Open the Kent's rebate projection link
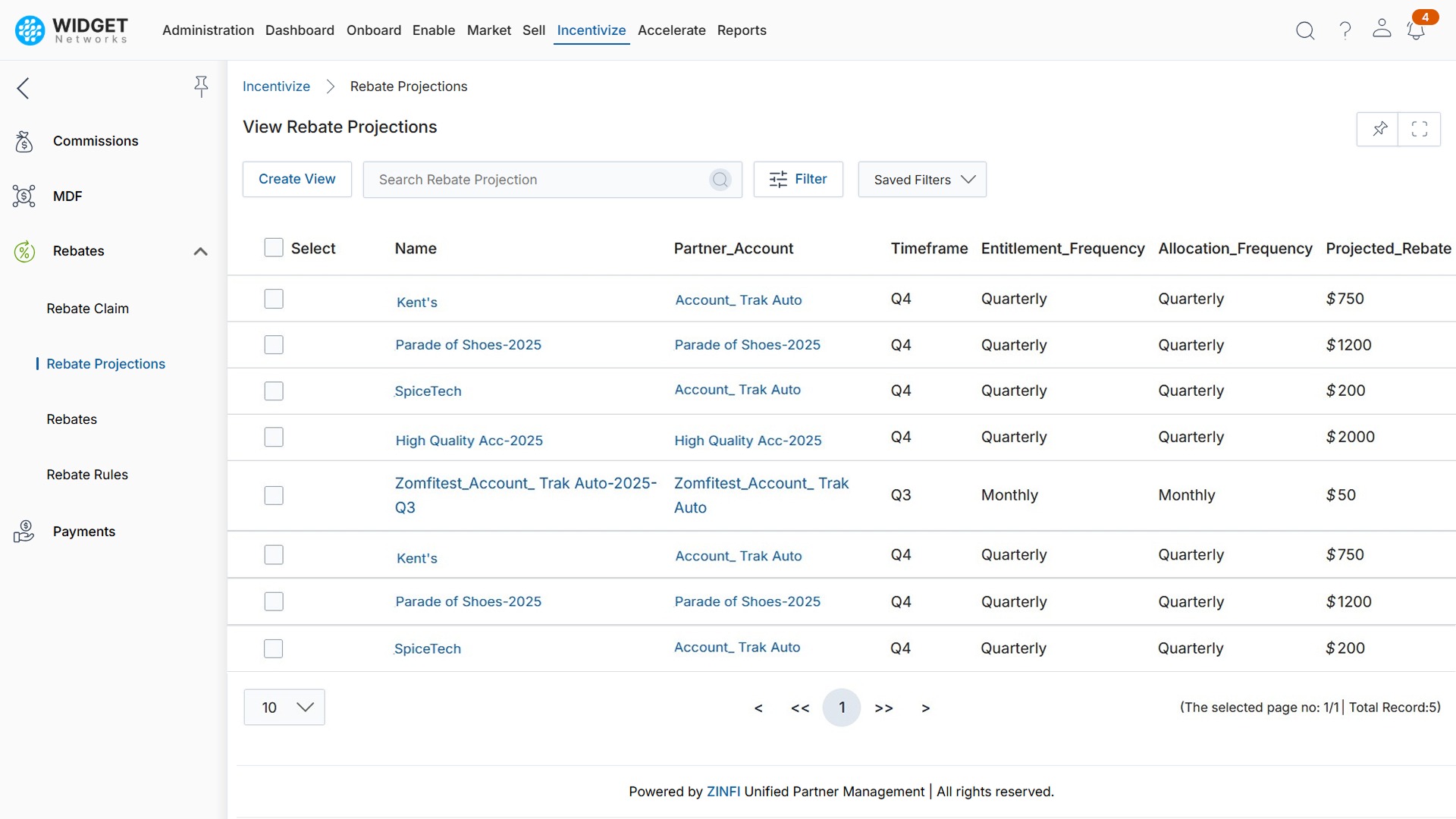This screenshot has width=1456, height=819. [416, 302]
